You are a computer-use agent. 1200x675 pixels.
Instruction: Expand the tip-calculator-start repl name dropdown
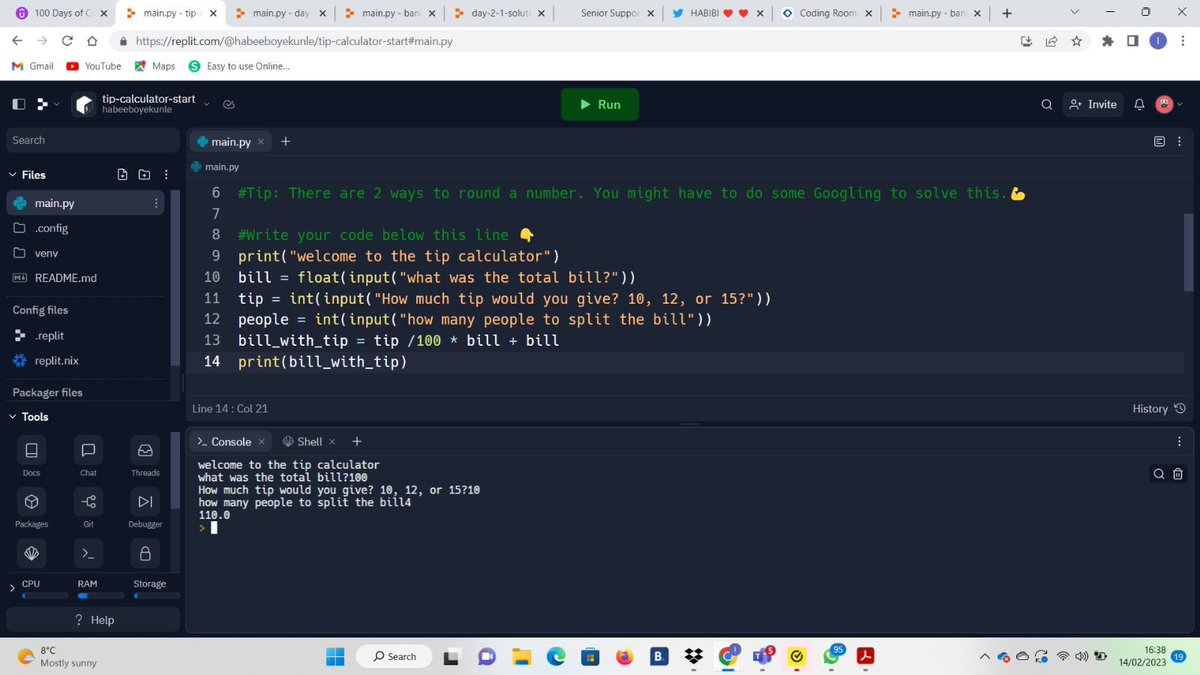207,103
